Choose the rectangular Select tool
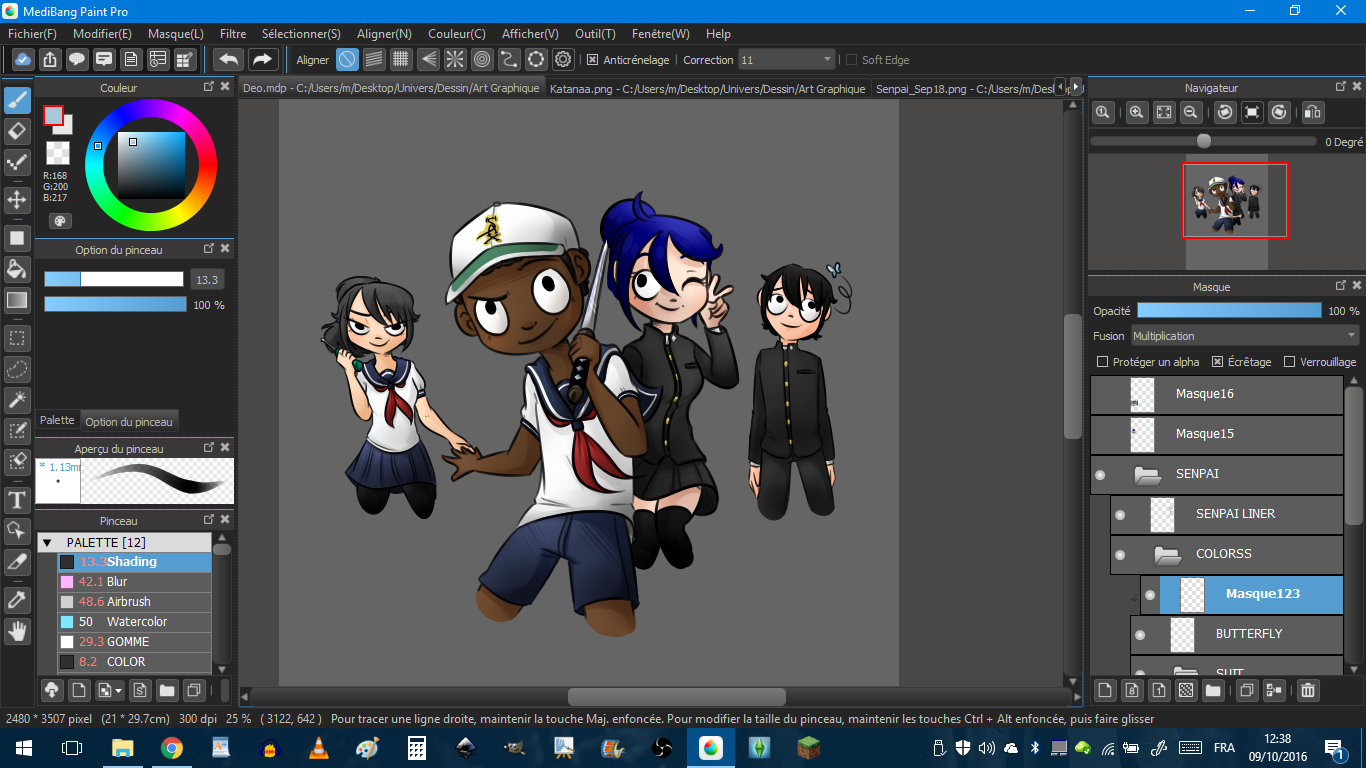Screen dimensions: 1366x768 pos(17,337)
